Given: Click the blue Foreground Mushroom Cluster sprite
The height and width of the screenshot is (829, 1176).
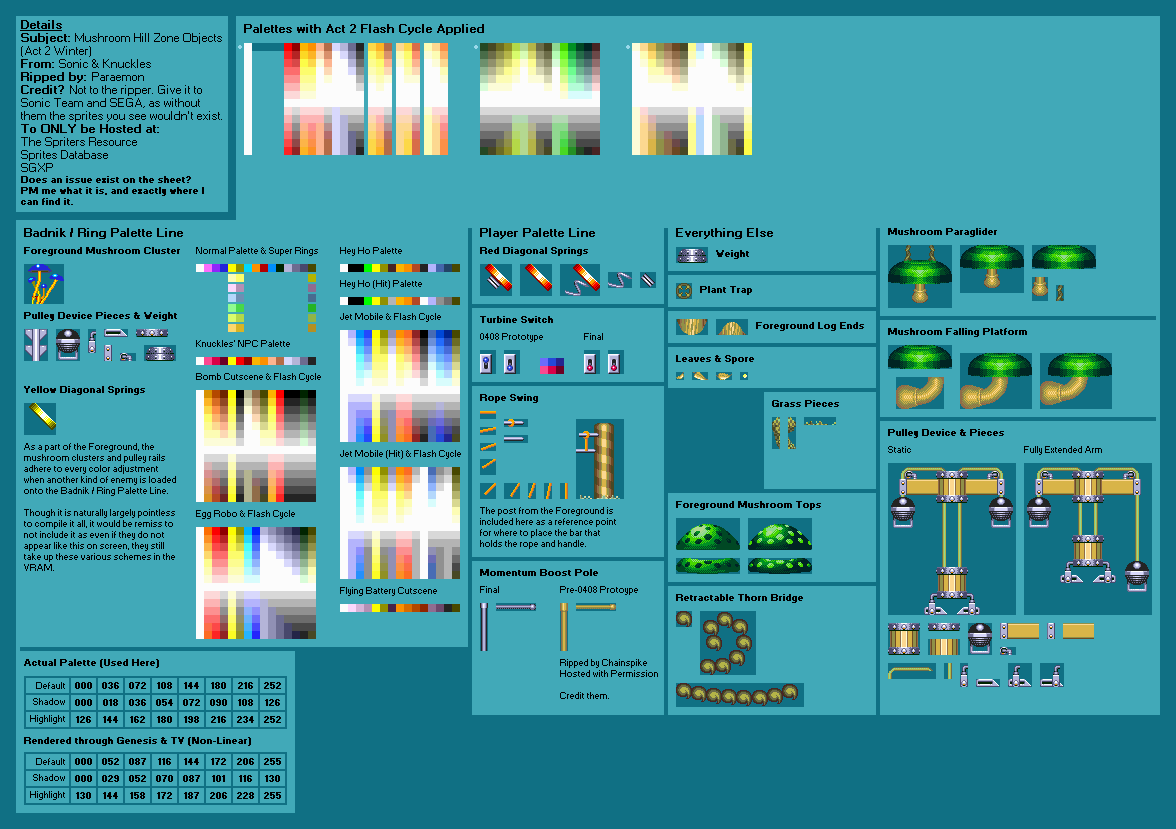Looking at the screenshot, I should pyautogui.click(x=44, y=284).
